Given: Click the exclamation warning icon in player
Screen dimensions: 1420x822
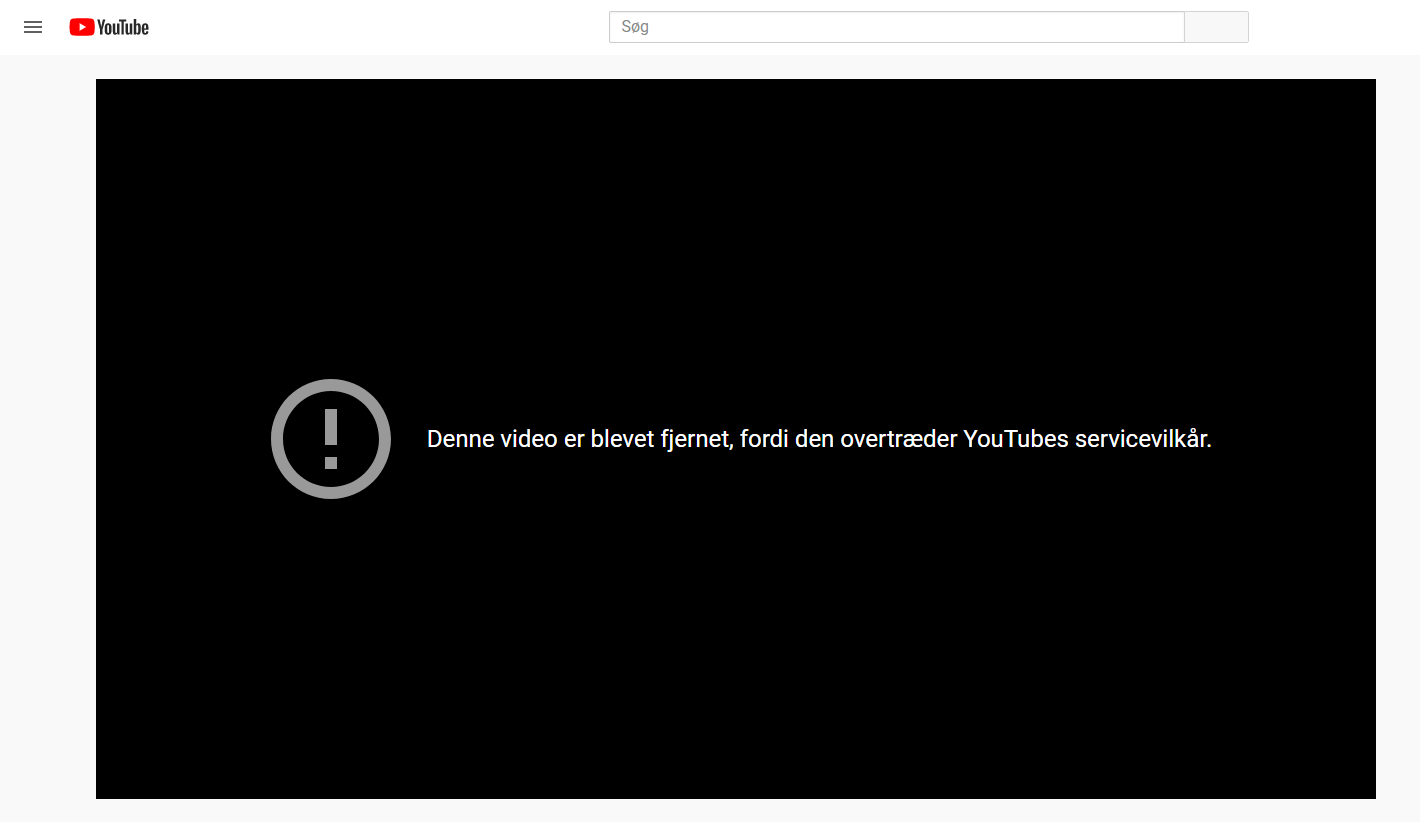Looking at the screenshot, I should [331, 439].
